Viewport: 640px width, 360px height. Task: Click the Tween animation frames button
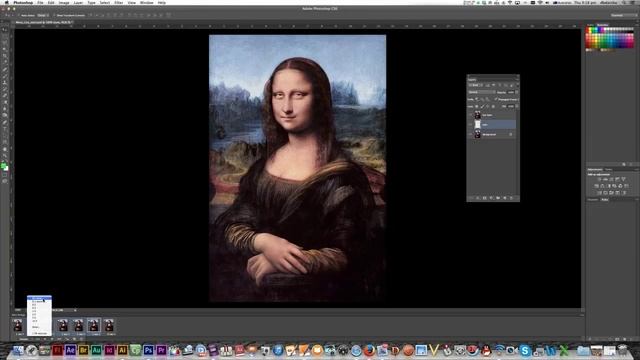point(67,339)
